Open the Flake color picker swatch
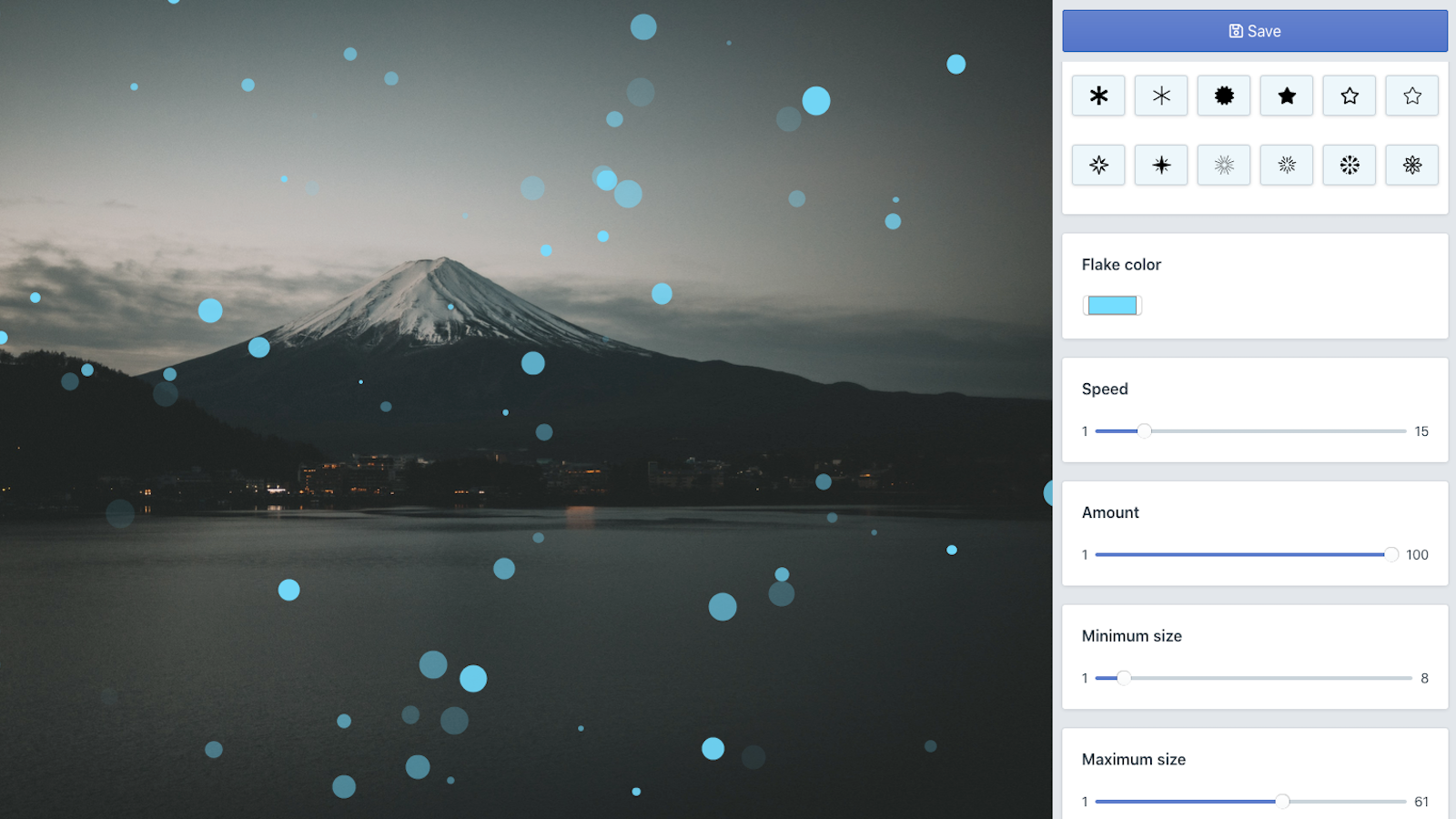 pos(1112,306)
